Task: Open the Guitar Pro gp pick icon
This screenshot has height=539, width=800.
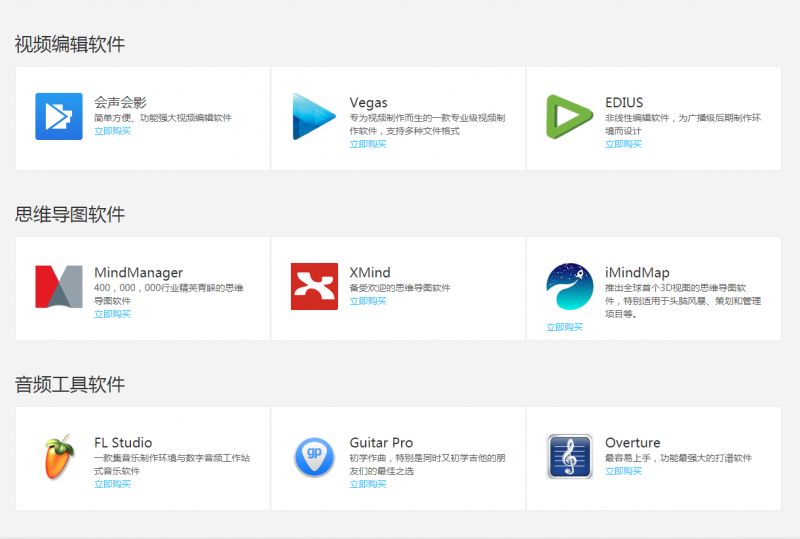Action: tap(314, 457)
